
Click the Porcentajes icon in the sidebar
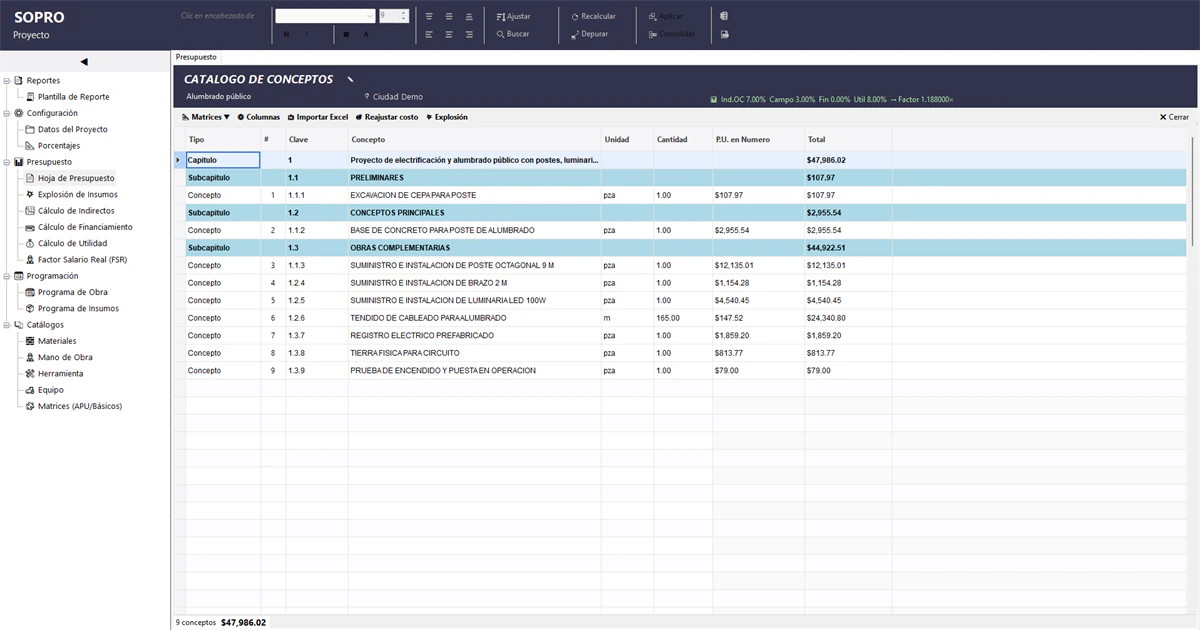pyautogui.click(x=30, y=146)
